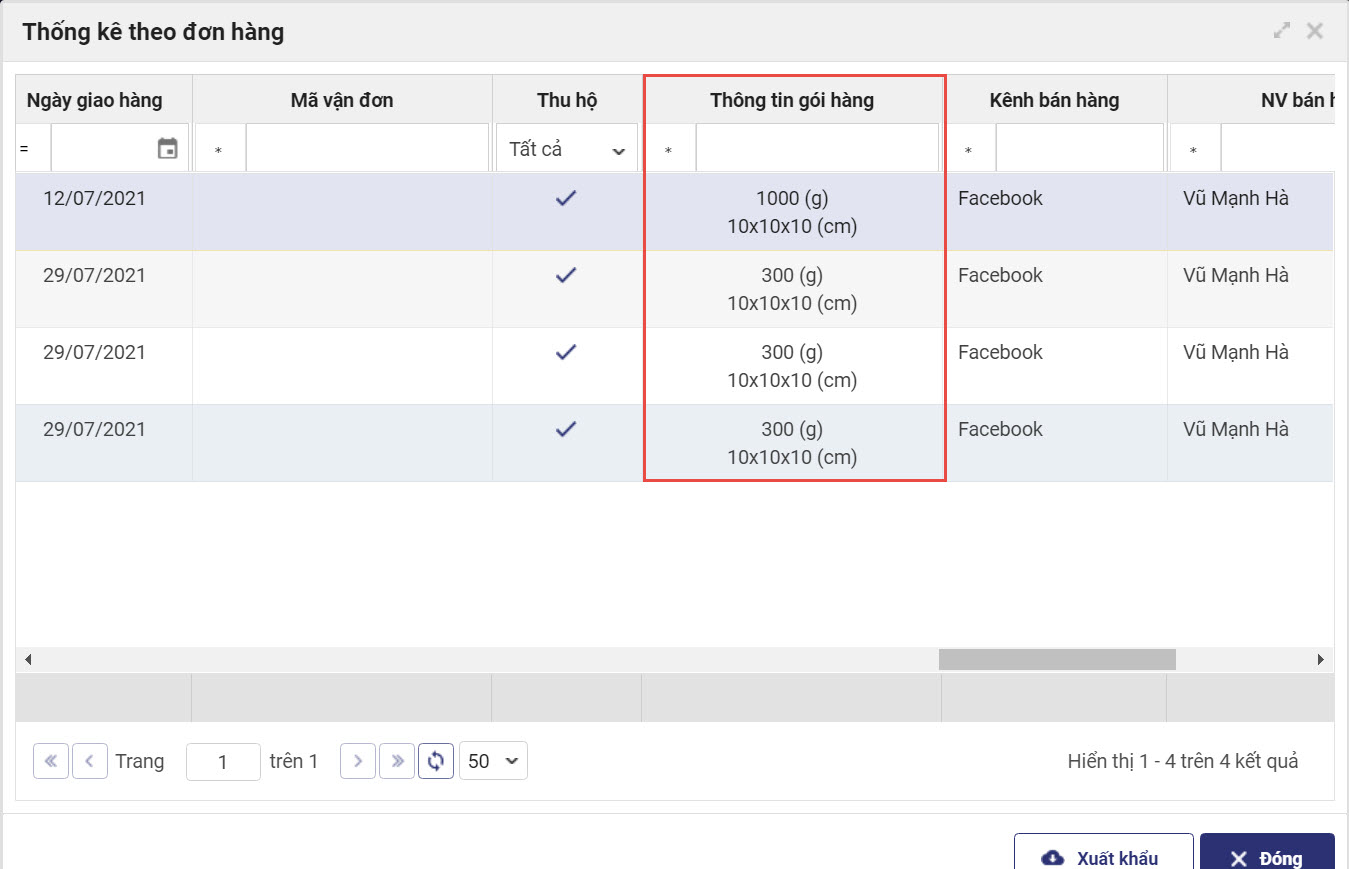Click the horizontal scrollbar thumb
The image size is (1349, 869).
coord(1056,659)
